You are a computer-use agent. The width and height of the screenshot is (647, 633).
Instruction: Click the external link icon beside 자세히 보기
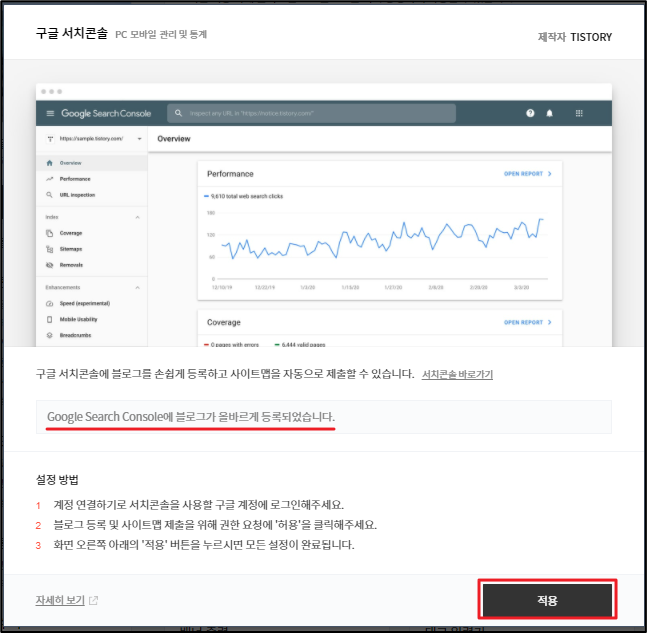[x=94, y=600]
